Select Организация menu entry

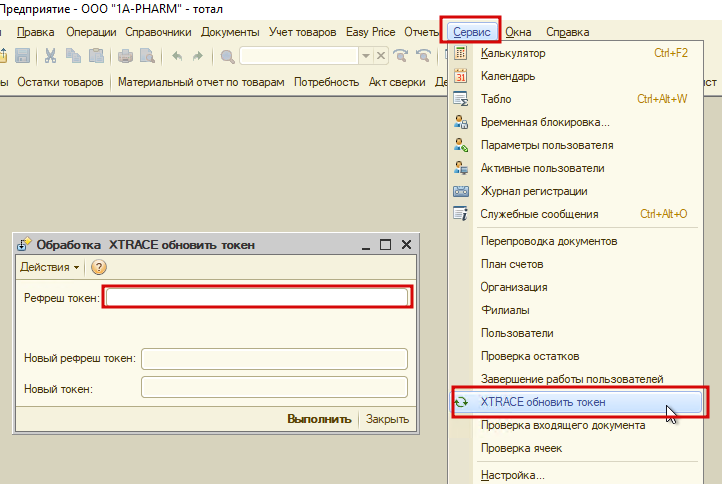[576, 287]
